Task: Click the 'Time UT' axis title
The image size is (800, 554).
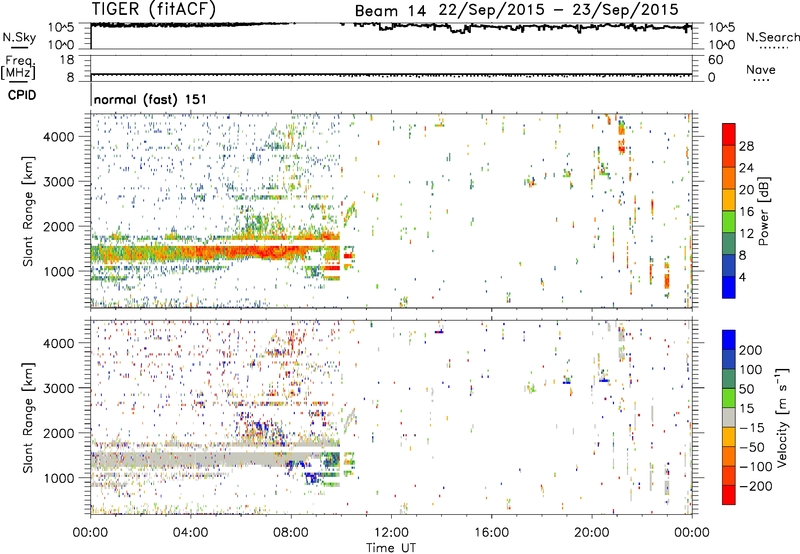Action: 391,547
